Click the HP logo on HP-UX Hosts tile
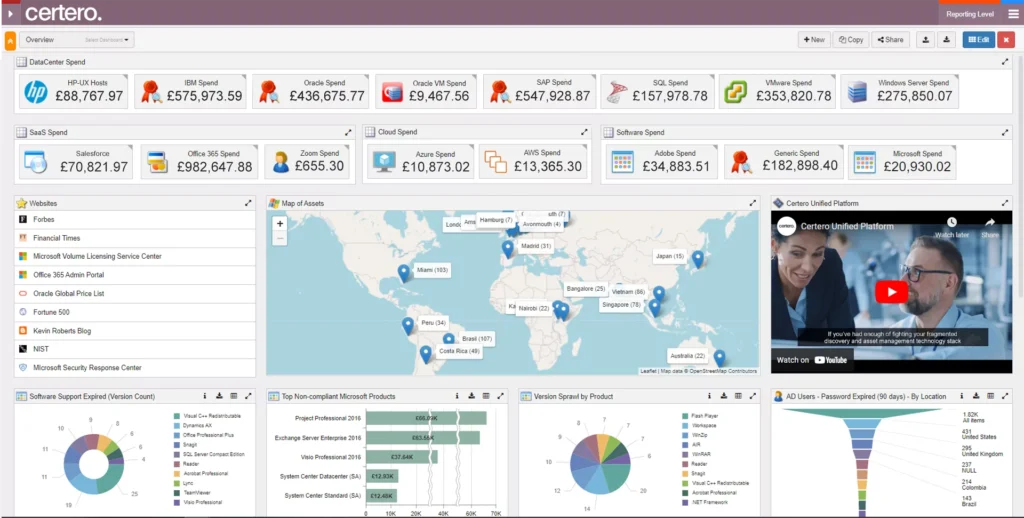1024x518 pixels. (x=36, y=92)
